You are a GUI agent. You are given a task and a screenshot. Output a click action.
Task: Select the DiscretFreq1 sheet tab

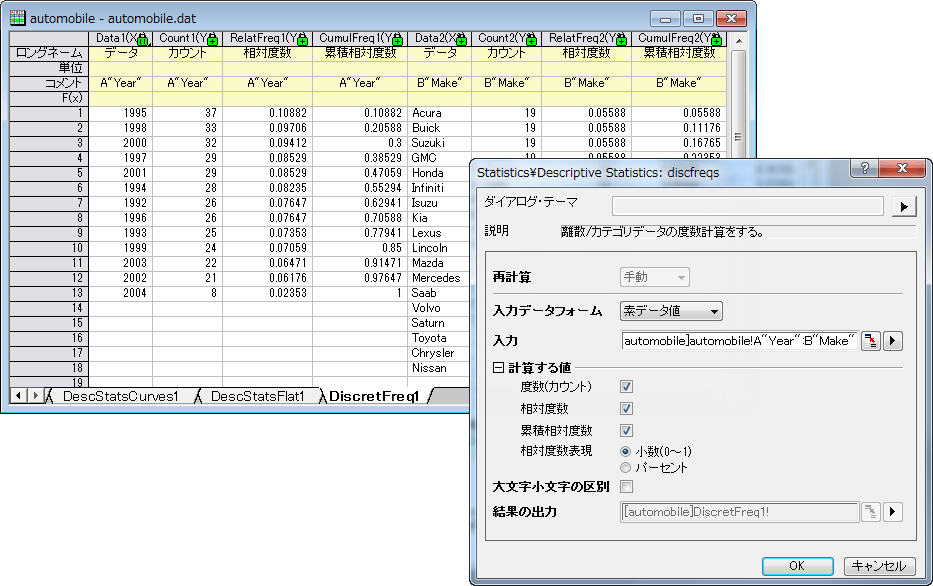pos(374,396)
